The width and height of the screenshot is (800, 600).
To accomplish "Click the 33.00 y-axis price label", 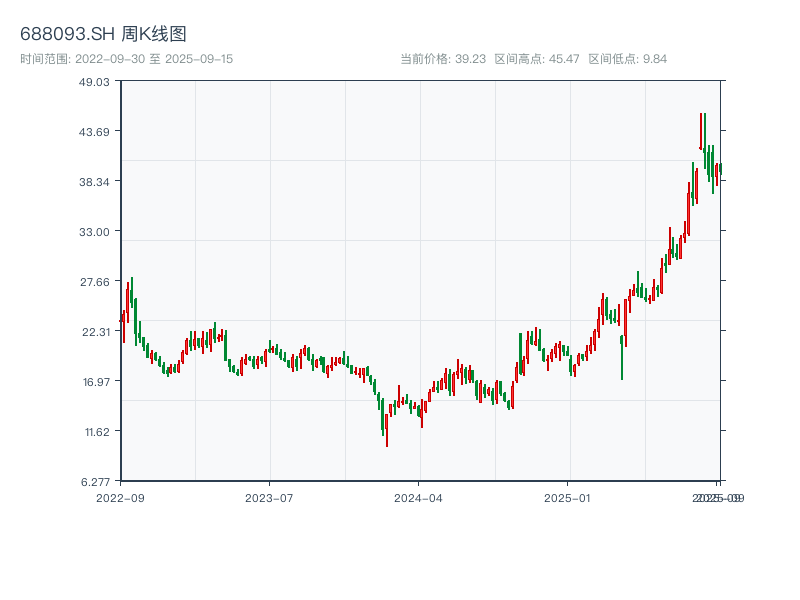I will click(96, 231).
